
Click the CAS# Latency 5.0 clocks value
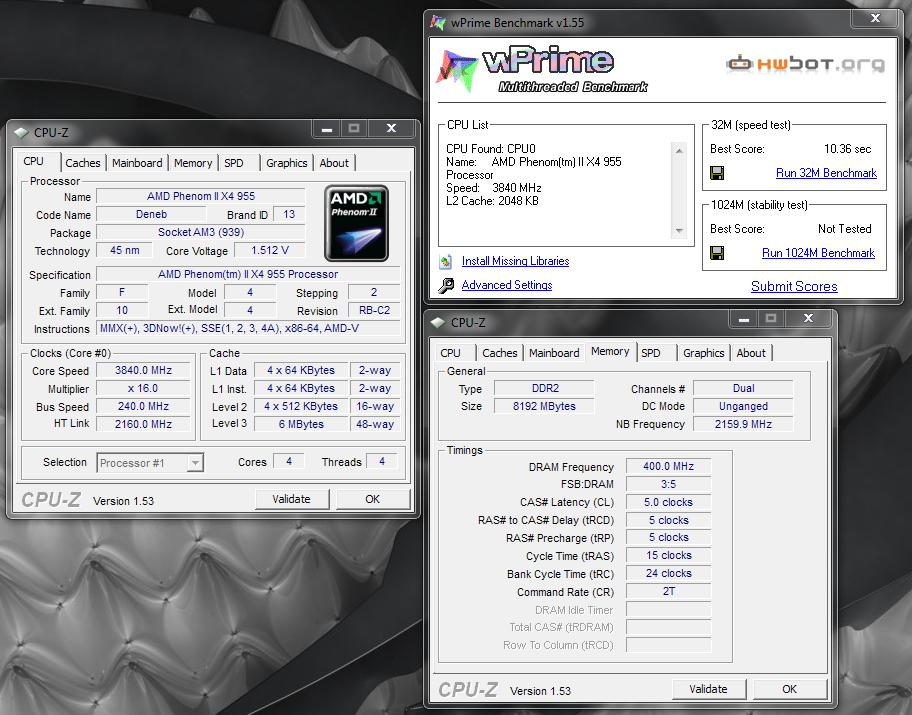pos(668,503)
